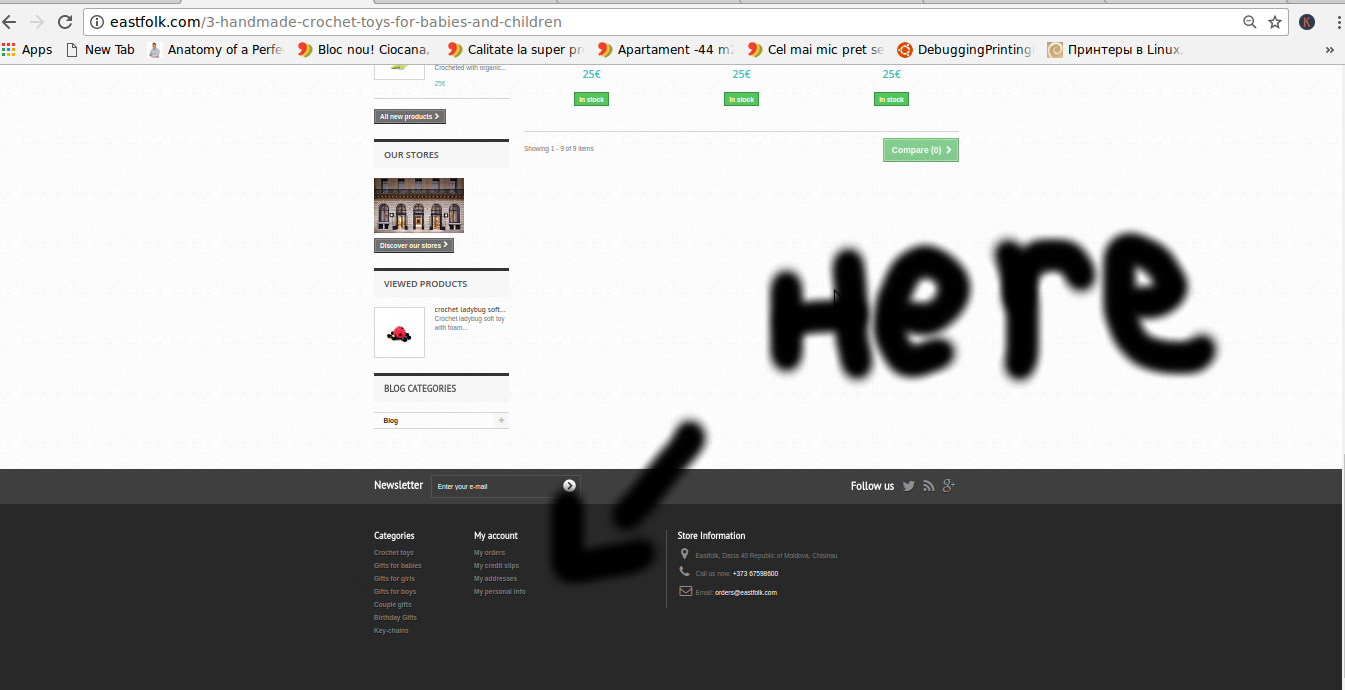Open Couple gifts footer link
Viewport: 1345px width, 690px height.
pos(393,605)
